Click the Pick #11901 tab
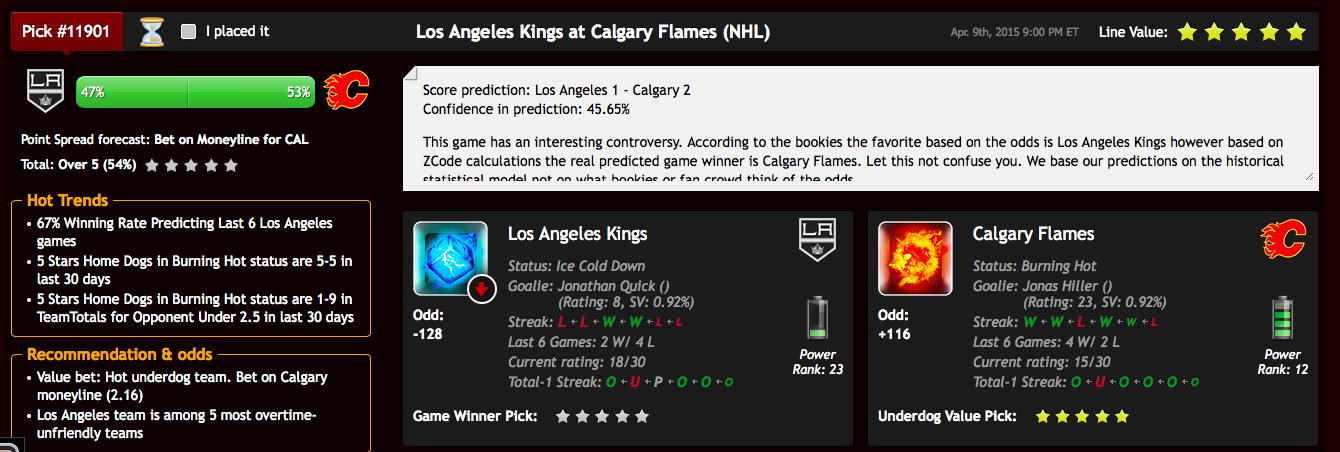The width and height of the screenshot is (1340, 452). click(x=67, y=31)
